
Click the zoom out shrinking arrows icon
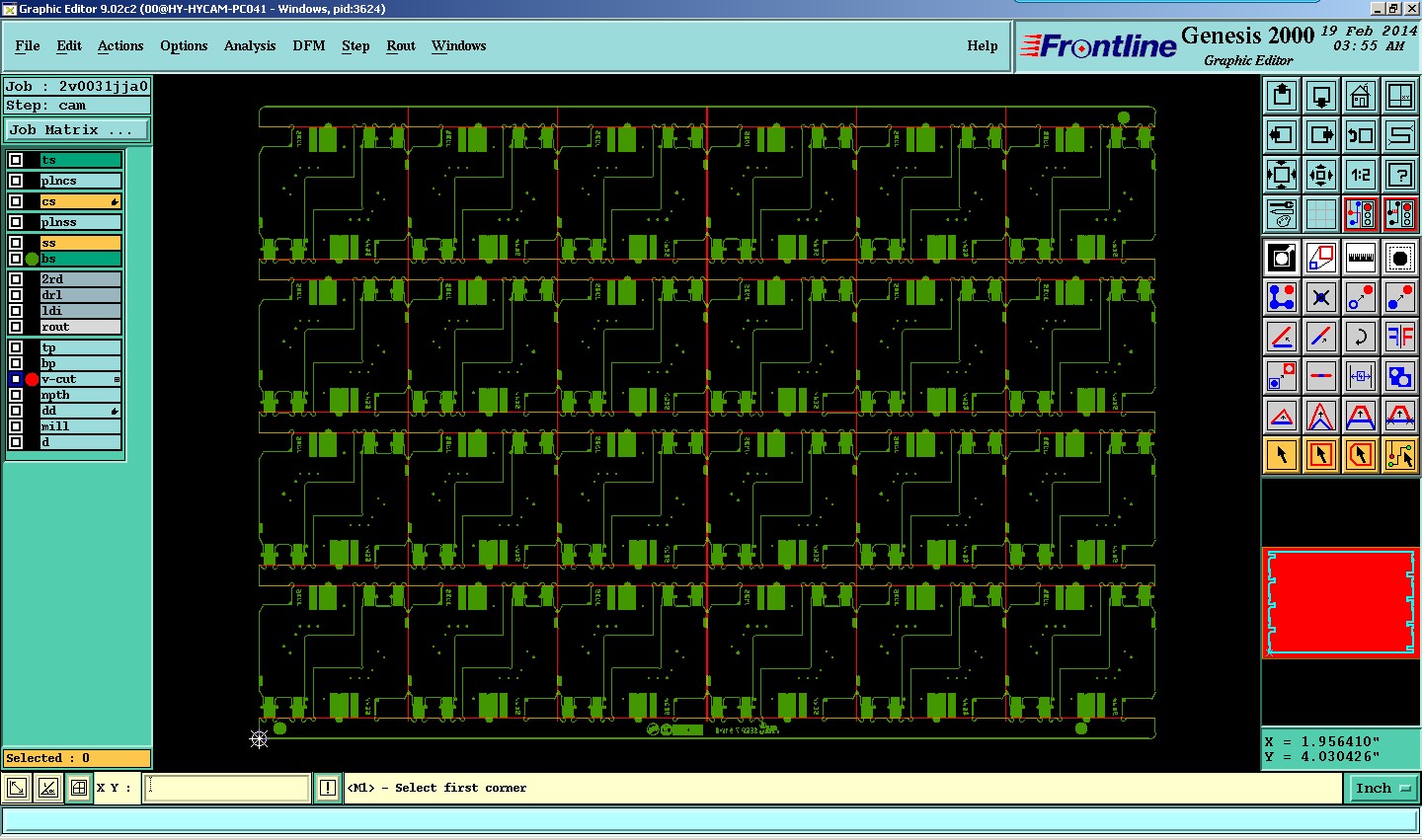tap(1321, 175)
